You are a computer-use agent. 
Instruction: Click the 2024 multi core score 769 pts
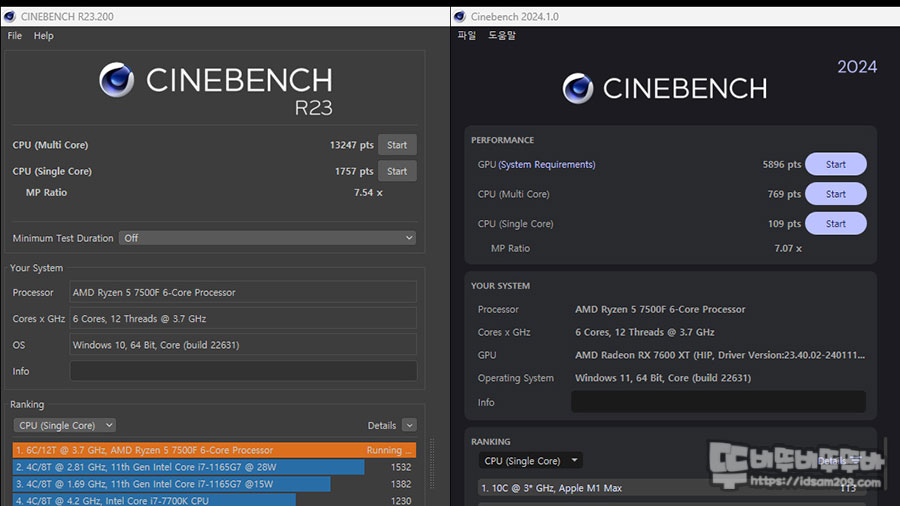click(784, 194)
